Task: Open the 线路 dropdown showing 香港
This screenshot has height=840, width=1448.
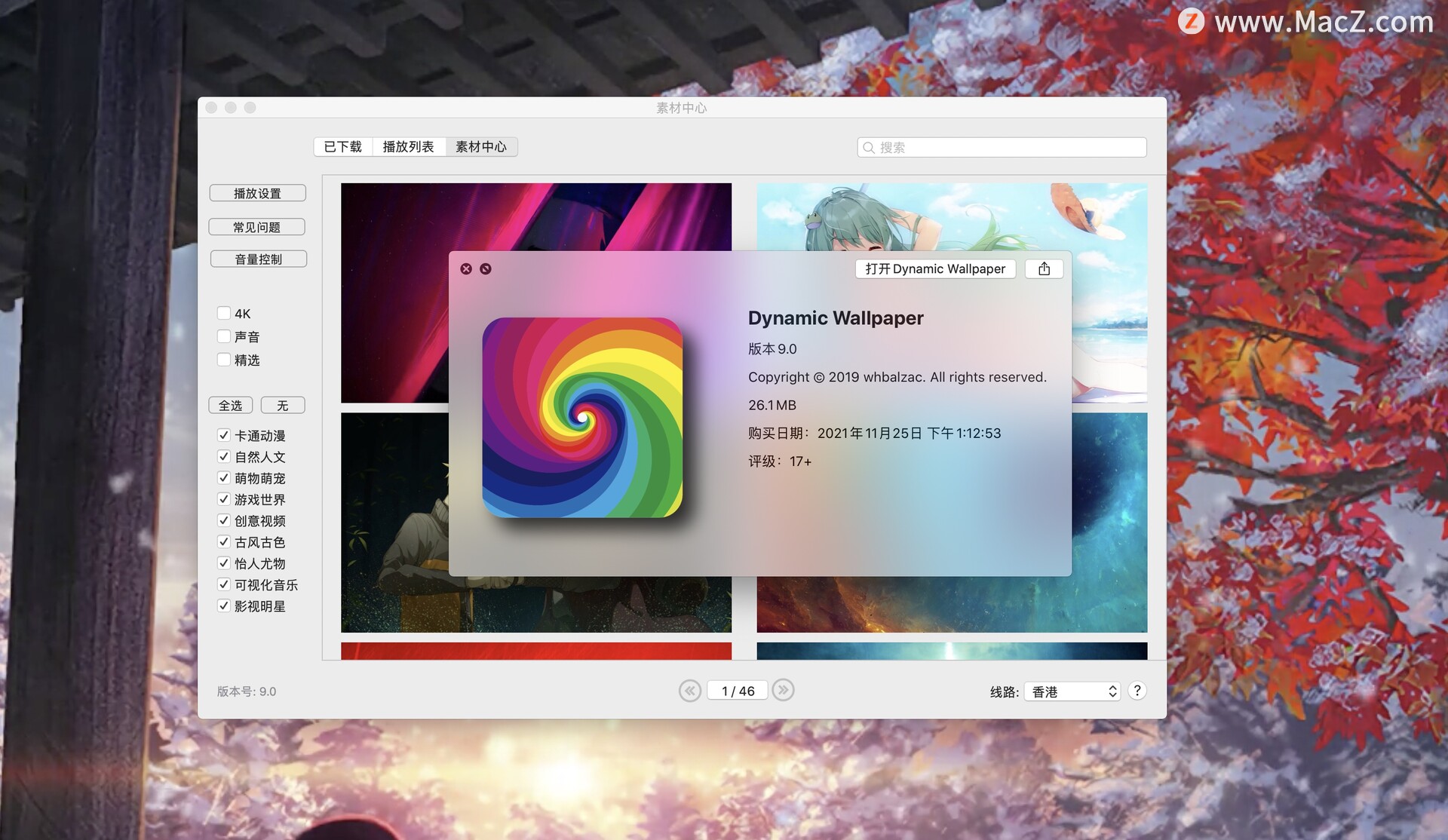Action: pos(1072,691)
